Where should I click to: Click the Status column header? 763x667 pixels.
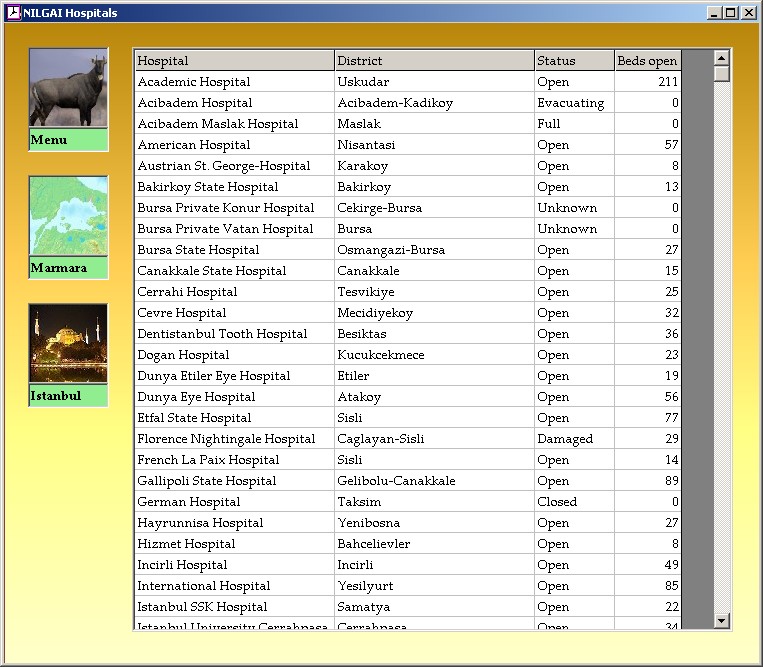coord(574,61)
